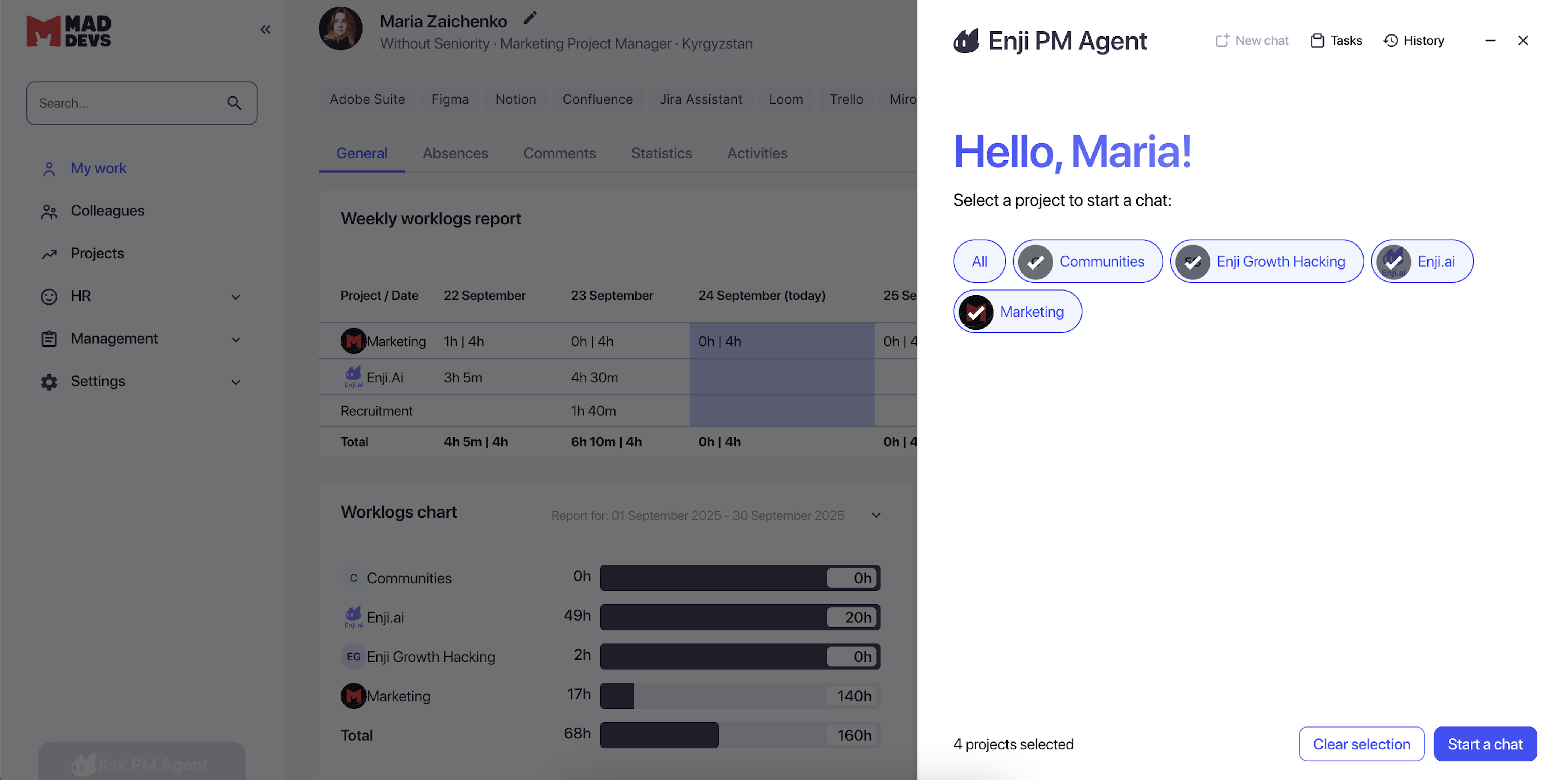Uncheck the Marketing project chip
The height and width of the screenshot is (780, 1568).
(1017, 312)
